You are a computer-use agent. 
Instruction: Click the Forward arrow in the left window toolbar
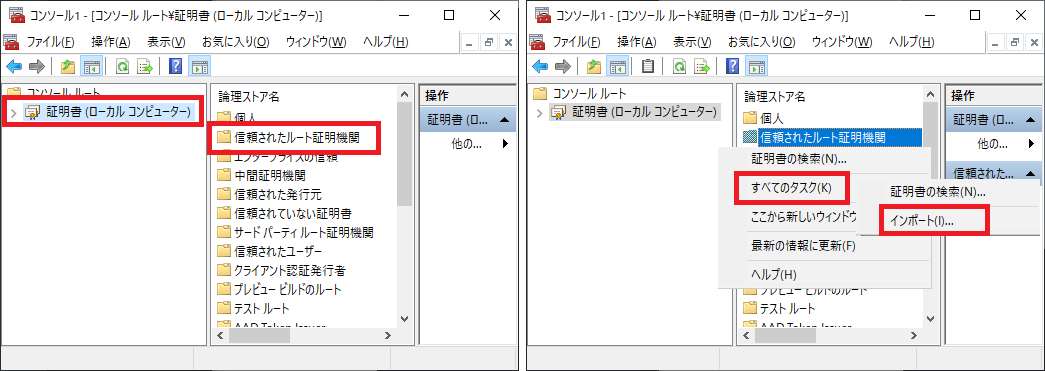[x=37, y=66]
